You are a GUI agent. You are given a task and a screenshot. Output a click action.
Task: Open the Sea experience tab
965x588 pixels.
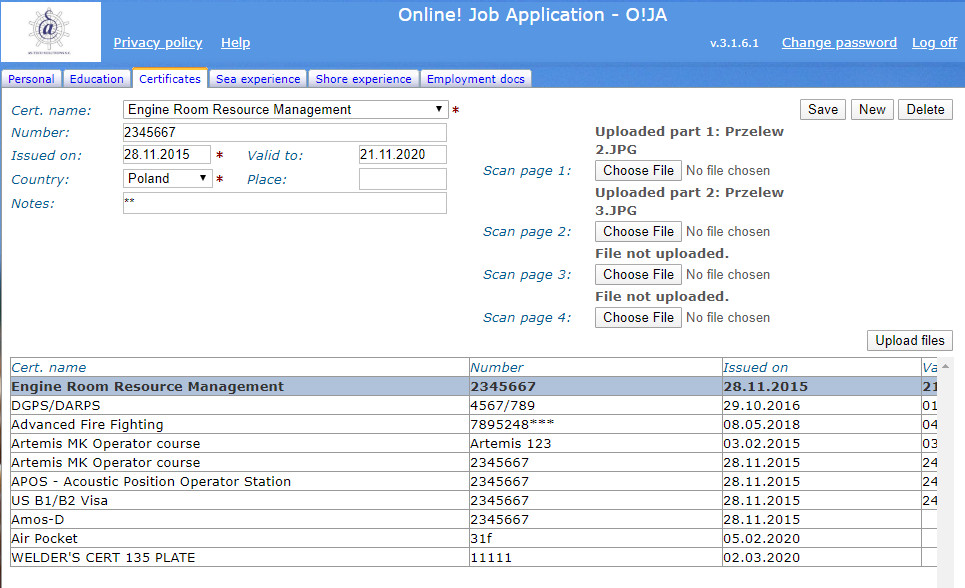click(x=258, y=79)
